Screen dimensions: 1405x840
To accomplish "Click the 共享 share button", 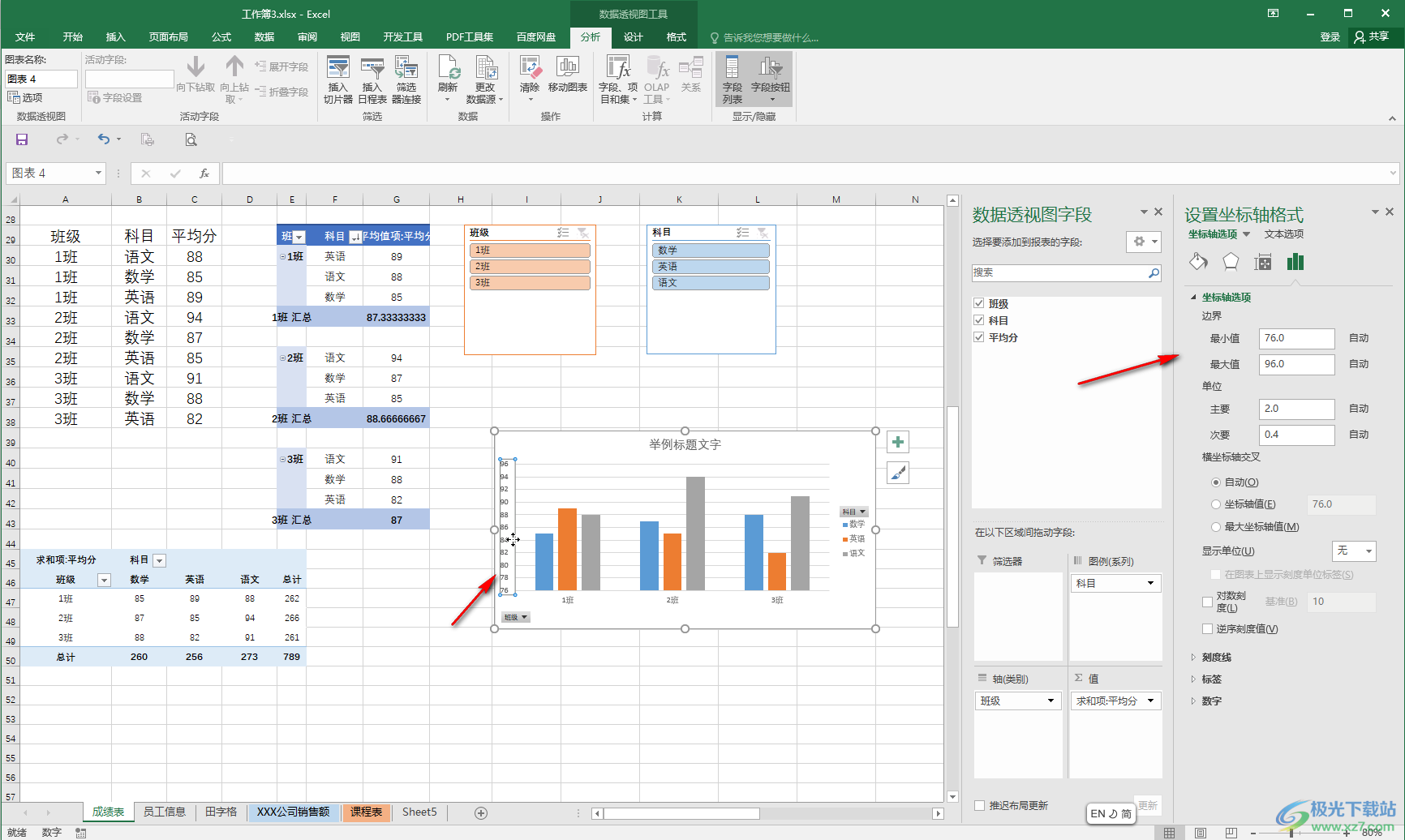I will click(x=1372, y=37).
